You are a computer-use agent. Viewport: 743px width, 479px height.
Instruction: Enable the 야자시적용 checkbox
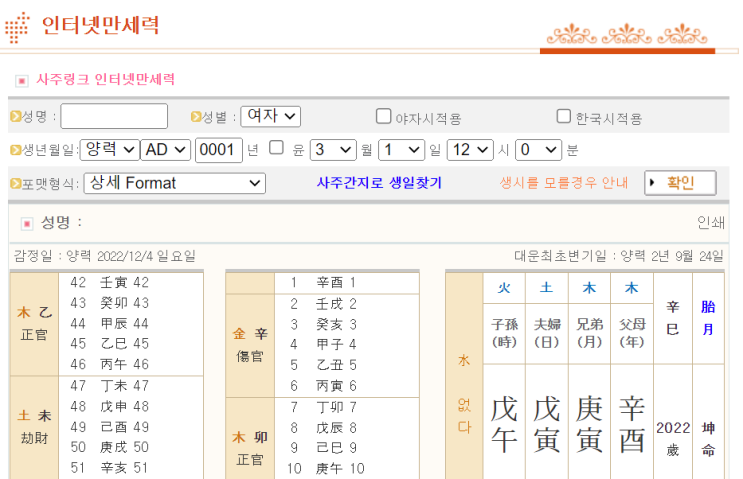pyautogui.click(x=383, y=116)
